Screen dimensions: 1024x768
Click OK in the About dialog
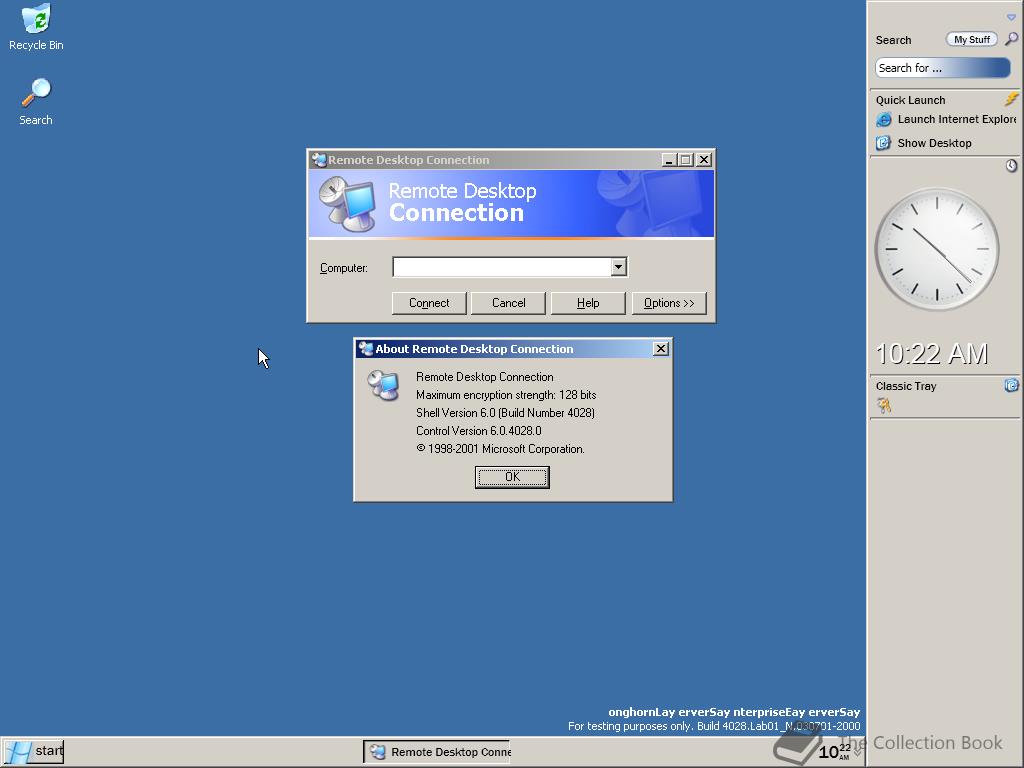coord(512,477)
